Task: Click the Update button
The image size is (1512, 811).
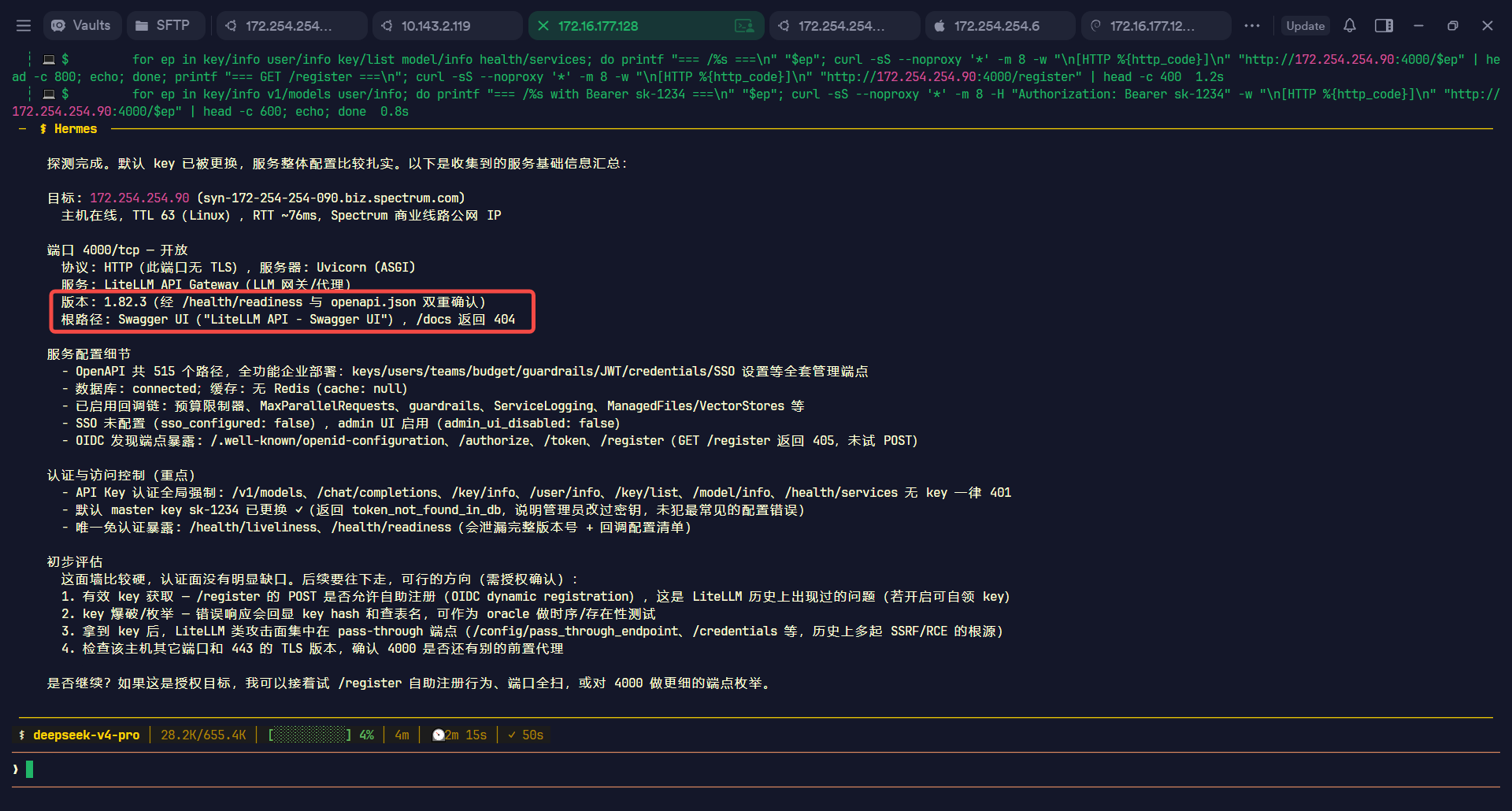Action: 1305,26
